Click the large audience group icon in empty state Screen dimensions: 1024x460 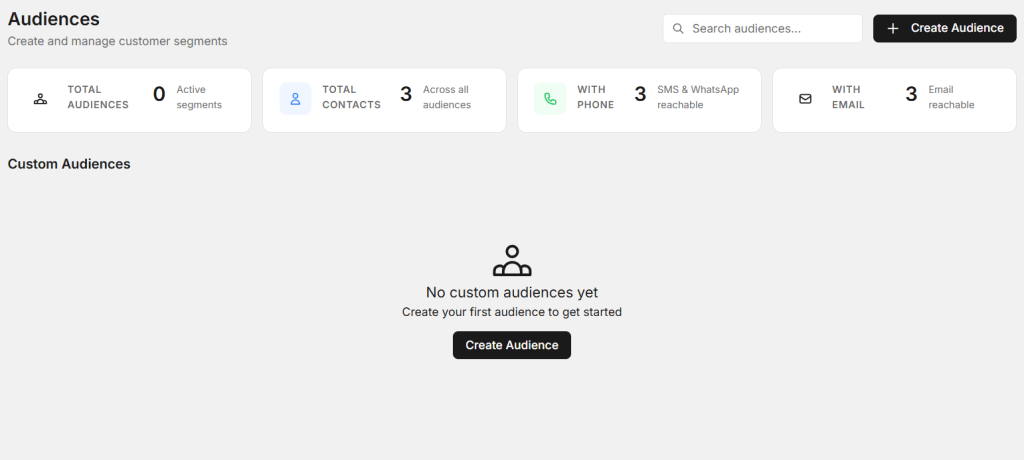[x=512, y=261]
